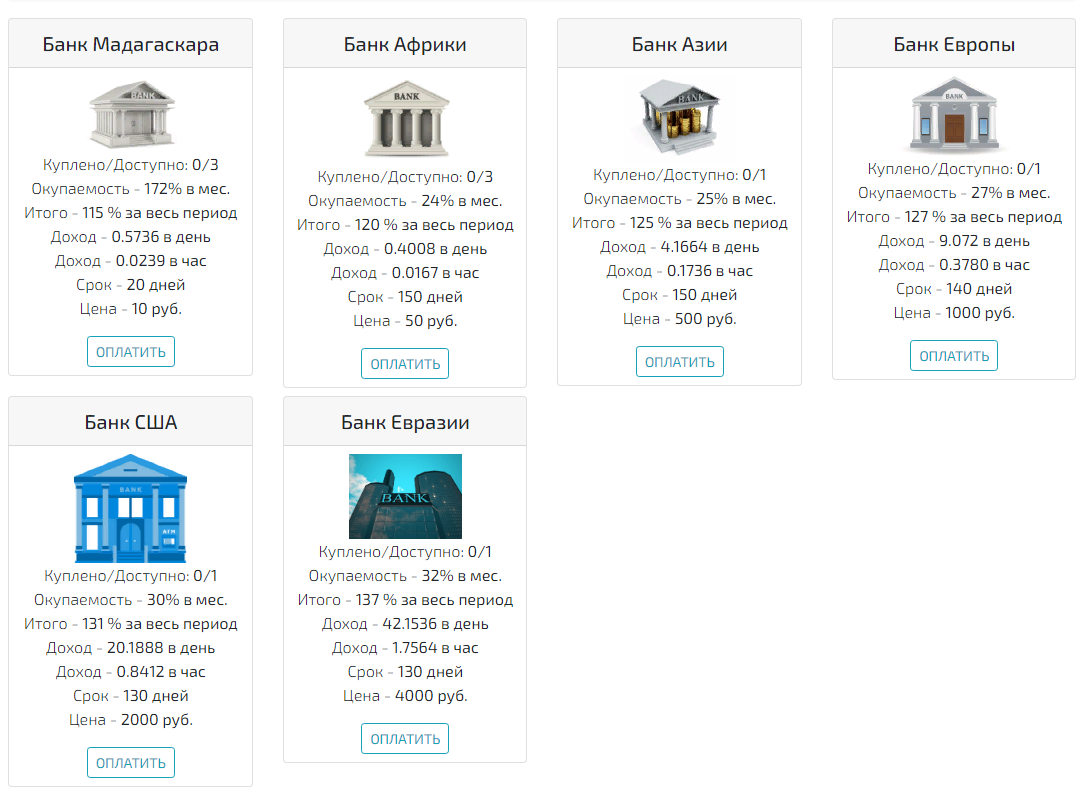The height and width of the screenshot is (802, 1088).
Task: Click 'Доход - 0.5736 в день'
Action: [x=130, y=237]
